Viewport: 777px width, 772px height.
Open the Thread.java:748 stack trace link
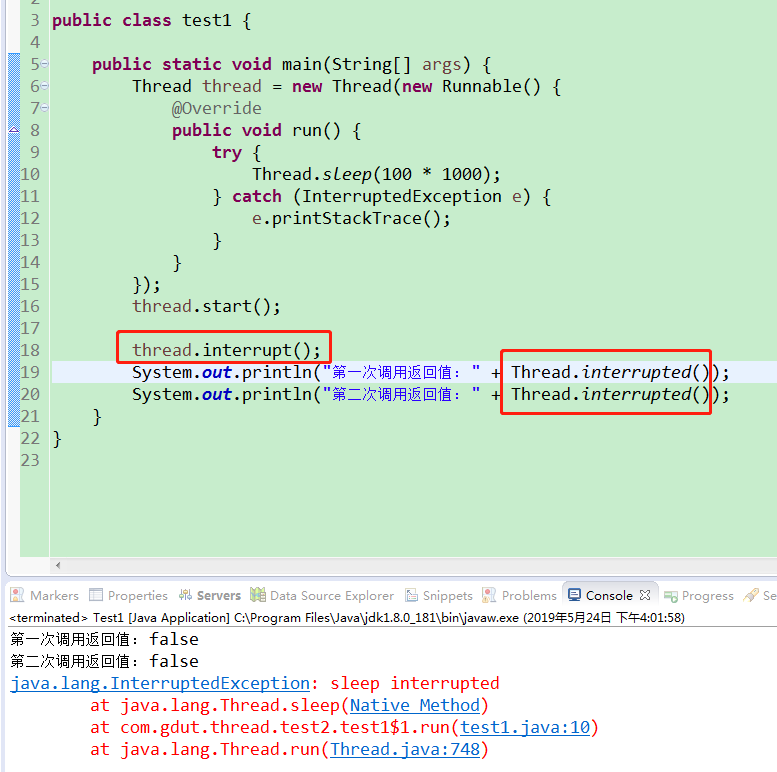405,749
